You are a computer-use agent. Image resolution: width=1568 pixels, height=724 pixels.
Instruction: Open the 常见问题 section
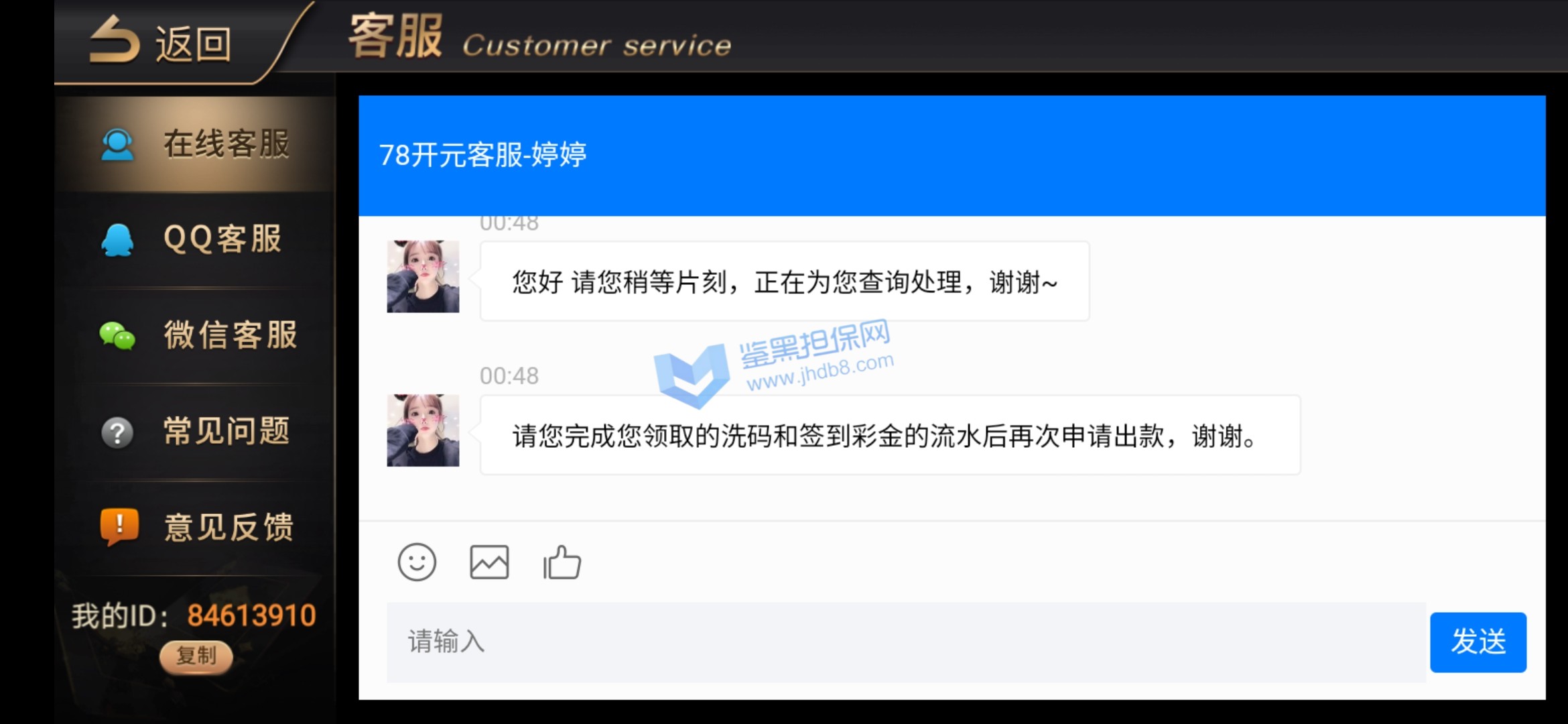point(195,432)
